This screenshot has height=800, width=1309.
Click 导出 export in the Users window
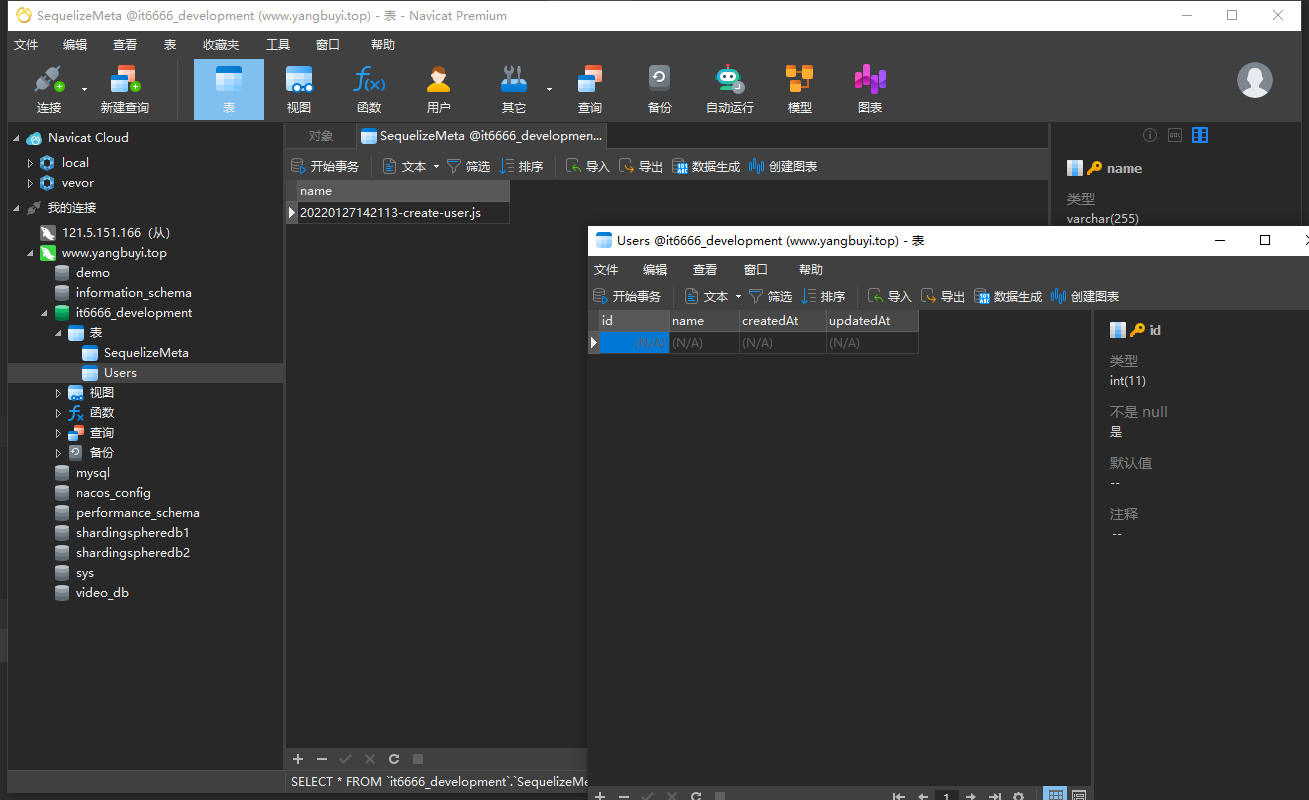coord(943,297)
